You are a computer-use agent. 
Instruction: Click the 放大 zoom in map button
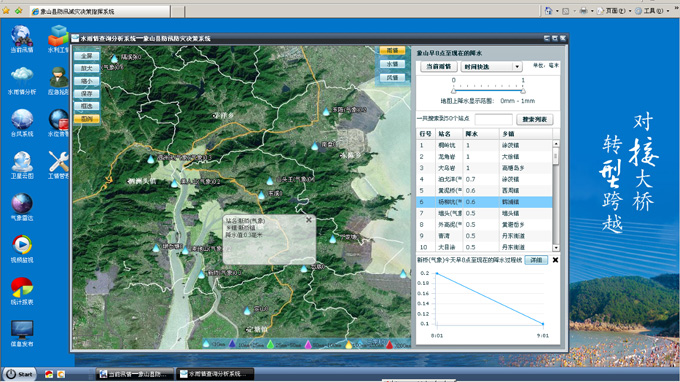coord(87,69)
